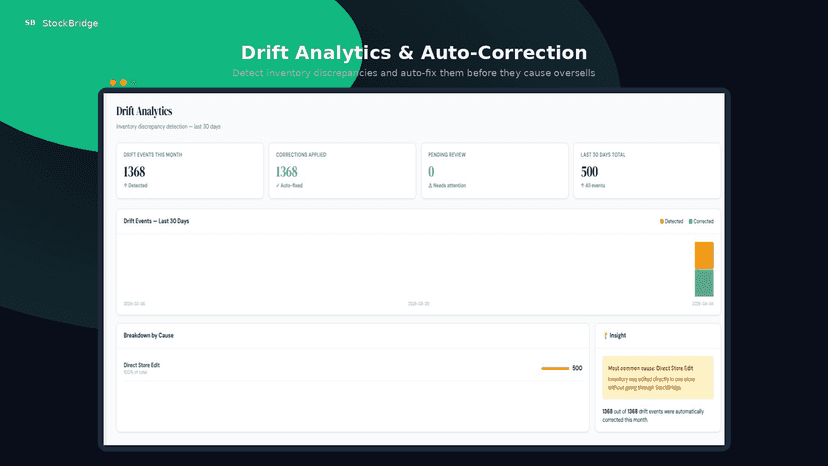
Task: Click the value 500 in Last 30 Days Total
Action: point(589,172)
